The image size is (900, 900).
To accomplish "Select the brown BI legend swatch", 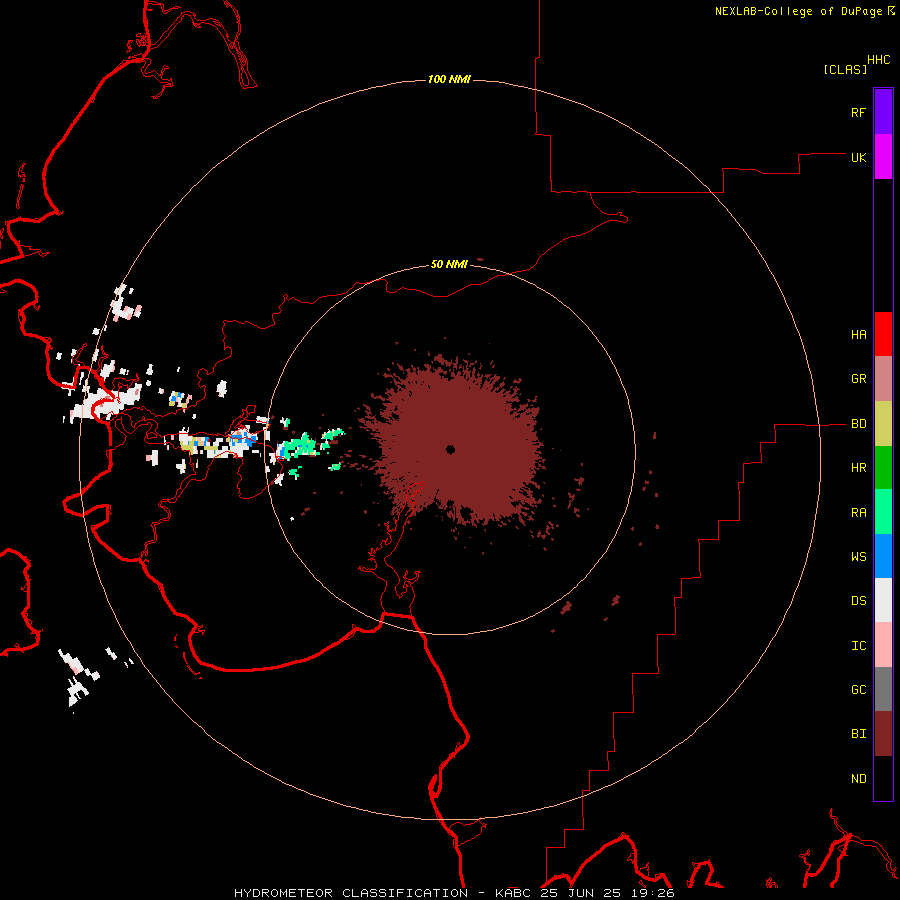I will pyautogui.click(x=883, y=734).
